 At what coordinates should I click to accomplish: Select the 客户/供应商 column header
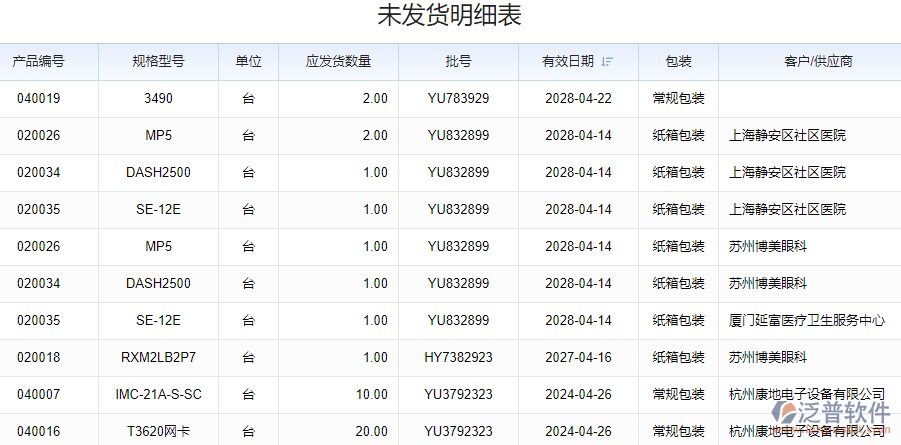point(818,62)
